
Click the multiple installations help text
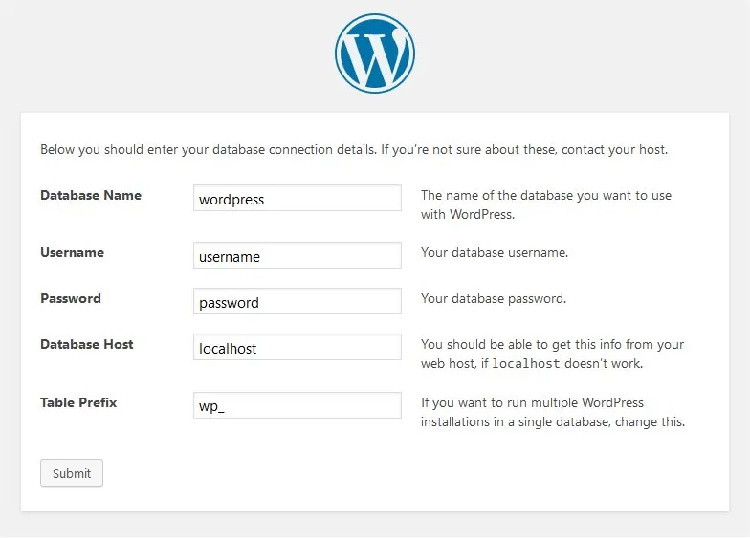coord(553,412)
